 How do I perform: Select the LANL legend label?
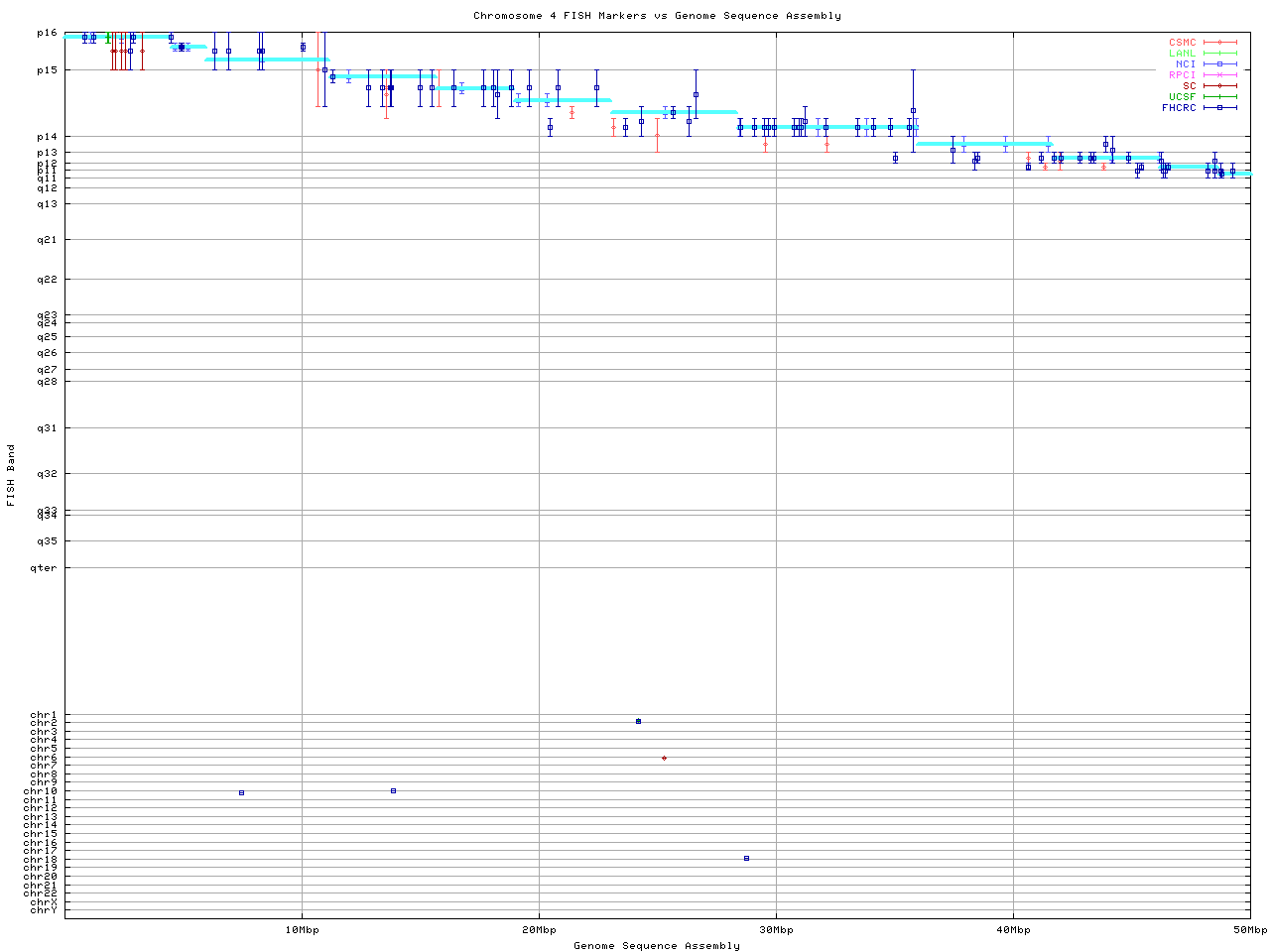point(1182,54)
